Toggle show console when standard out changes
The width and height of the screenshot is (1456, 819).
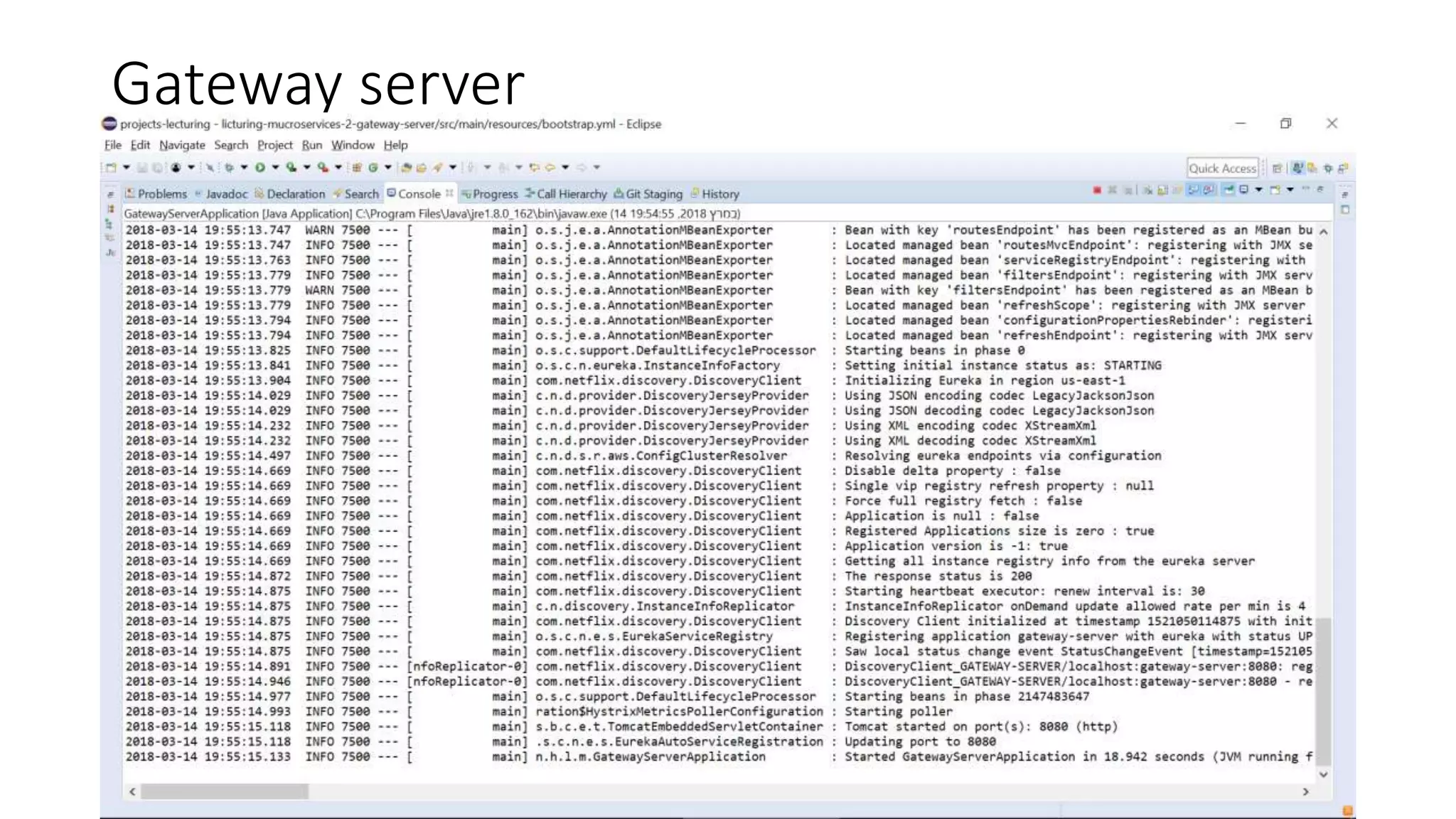(1193, 190)
